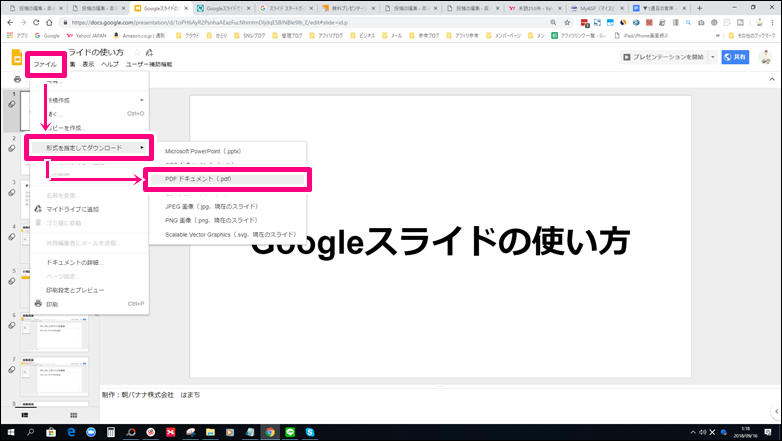Reload the page

(x=36, y=22)
